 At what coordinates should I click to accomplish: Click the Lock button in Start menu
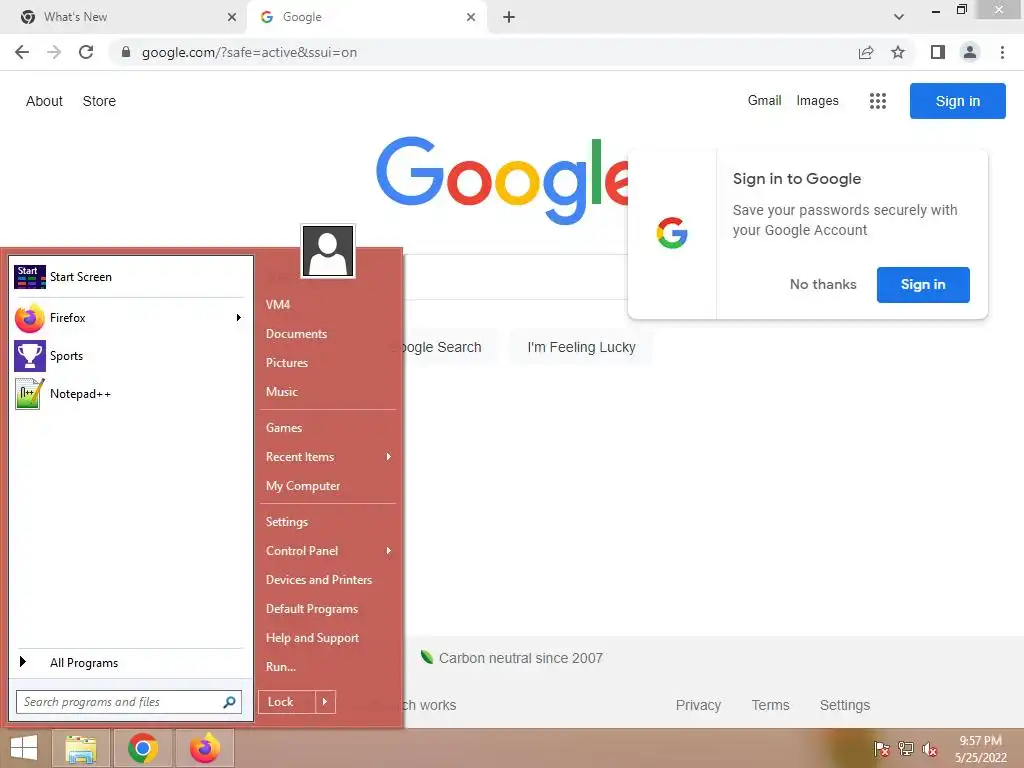(x=287, y=702)
